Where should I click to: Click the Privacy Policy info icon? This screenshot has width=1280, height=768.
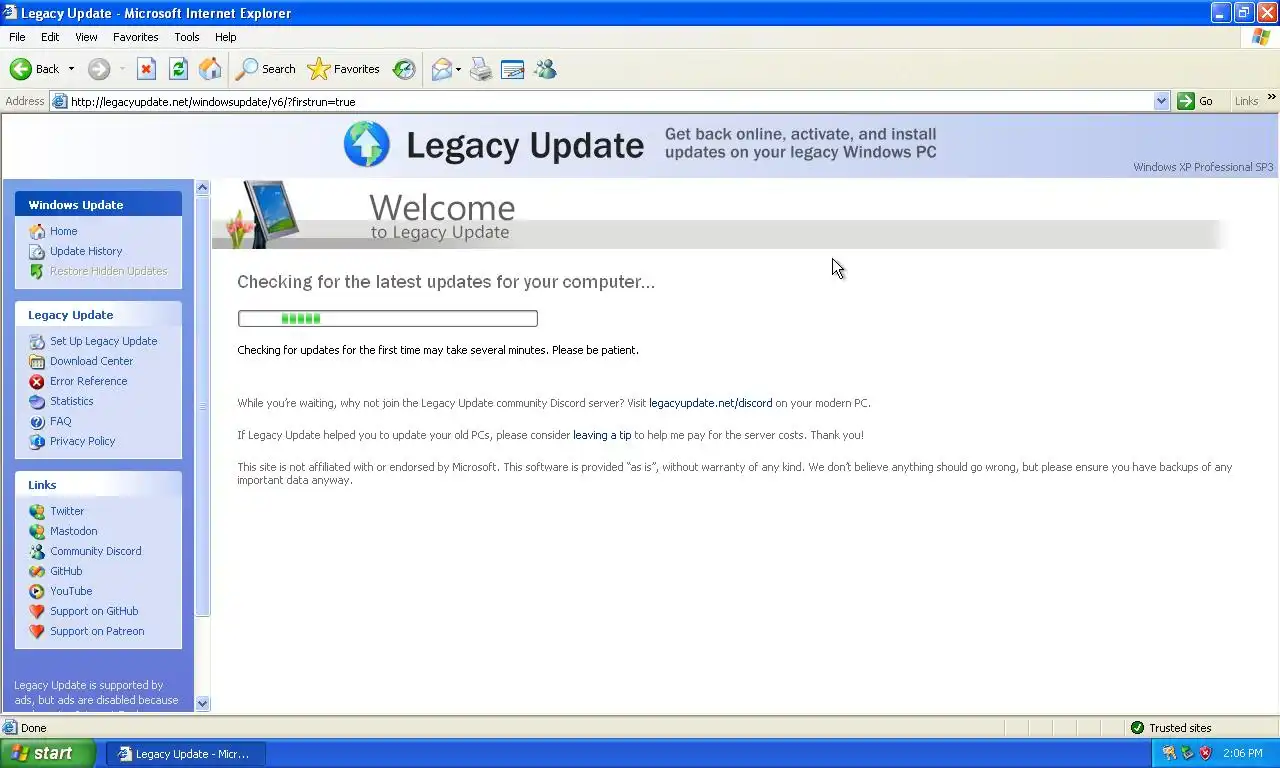point(37,441)
